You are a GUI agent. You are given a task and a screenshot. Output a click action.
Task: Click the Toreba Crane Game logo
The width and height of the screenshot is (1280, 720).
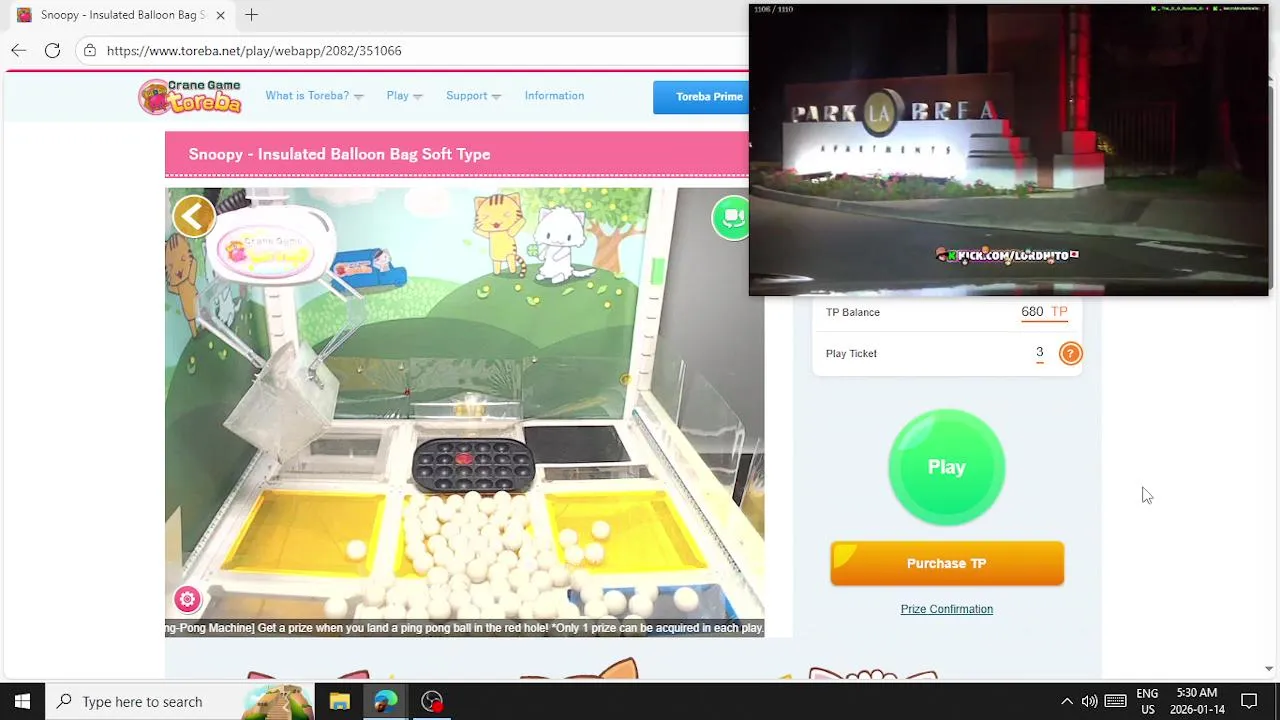coord(190,96)
